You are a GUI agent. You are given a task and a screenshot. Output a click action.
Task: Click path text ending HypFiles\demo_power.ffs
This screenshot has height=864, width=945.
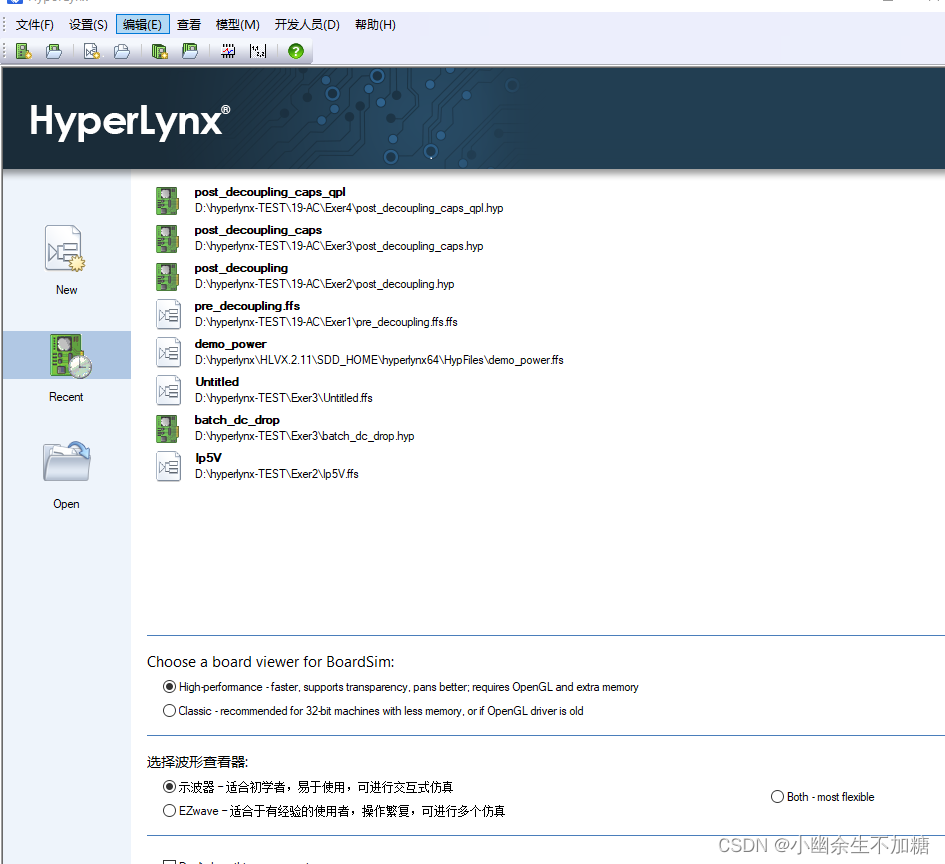pyautogui.click(x=379, y=360)
